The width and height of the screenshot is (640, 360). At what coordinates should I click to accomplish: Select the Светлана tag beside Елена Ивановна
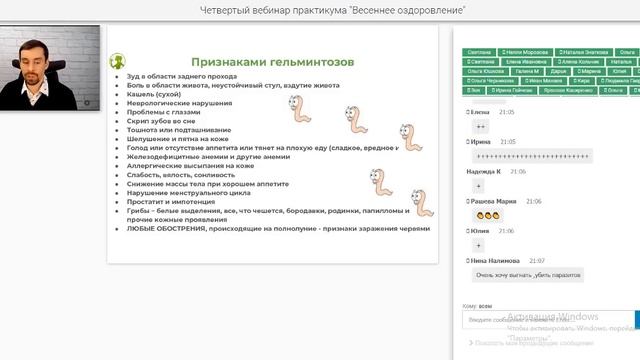tap(480, 62)
